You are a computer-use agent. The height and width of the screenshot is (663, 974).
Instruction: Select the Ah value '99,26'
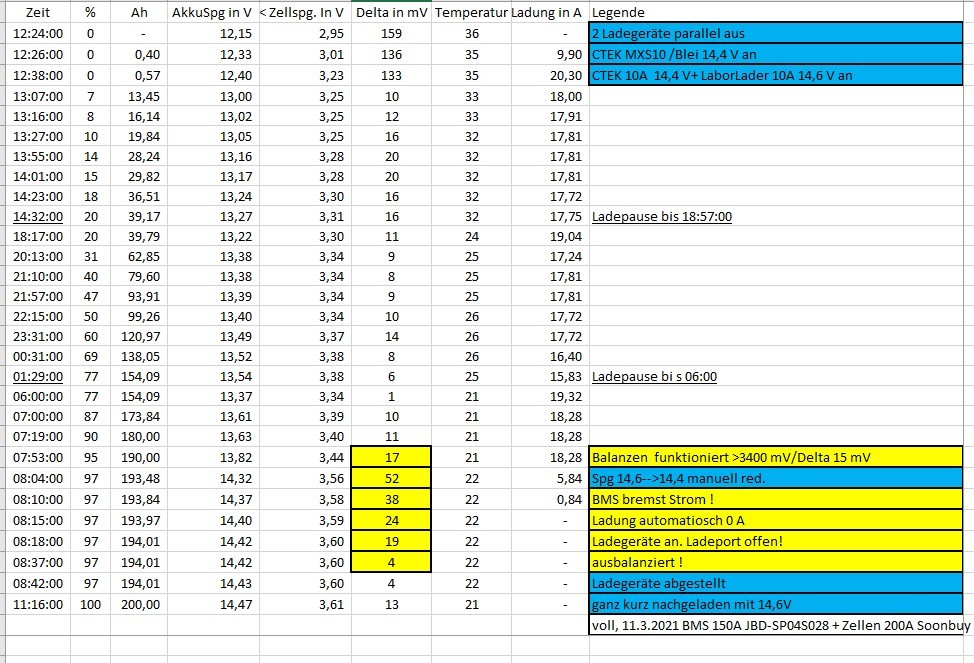[139, 316]
